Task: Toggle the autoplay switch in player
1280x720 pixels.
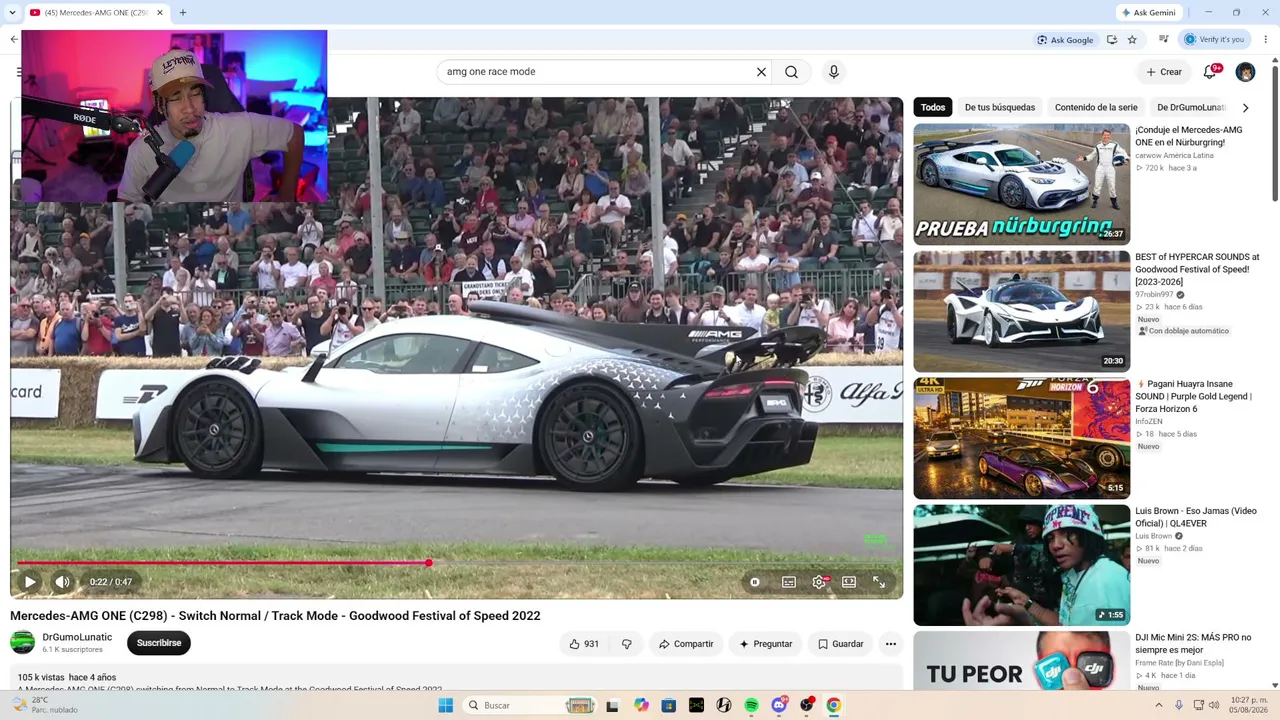Action: click(755, 582)
